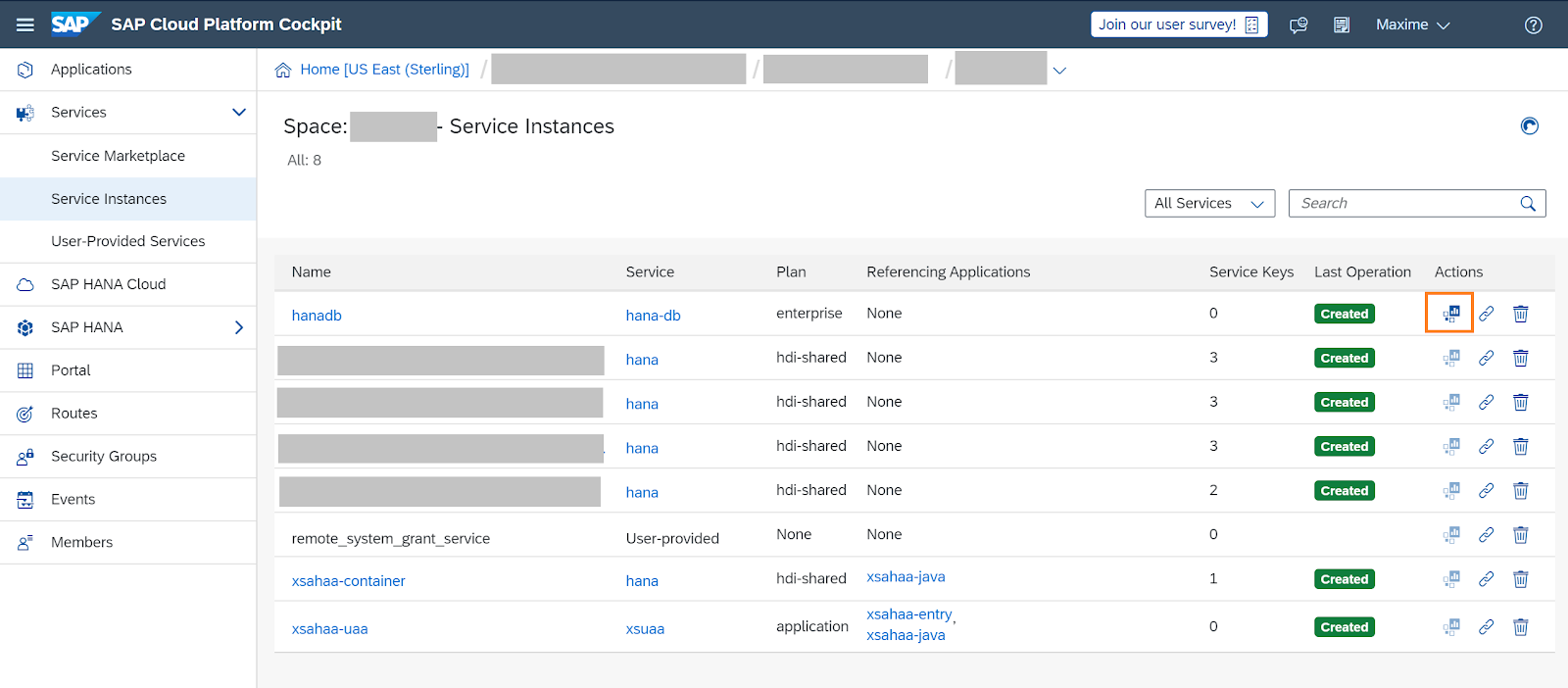Screen dimensions: 1568x688
Task: Open Service Marketplace in sidebar
Action: (118, 156)
